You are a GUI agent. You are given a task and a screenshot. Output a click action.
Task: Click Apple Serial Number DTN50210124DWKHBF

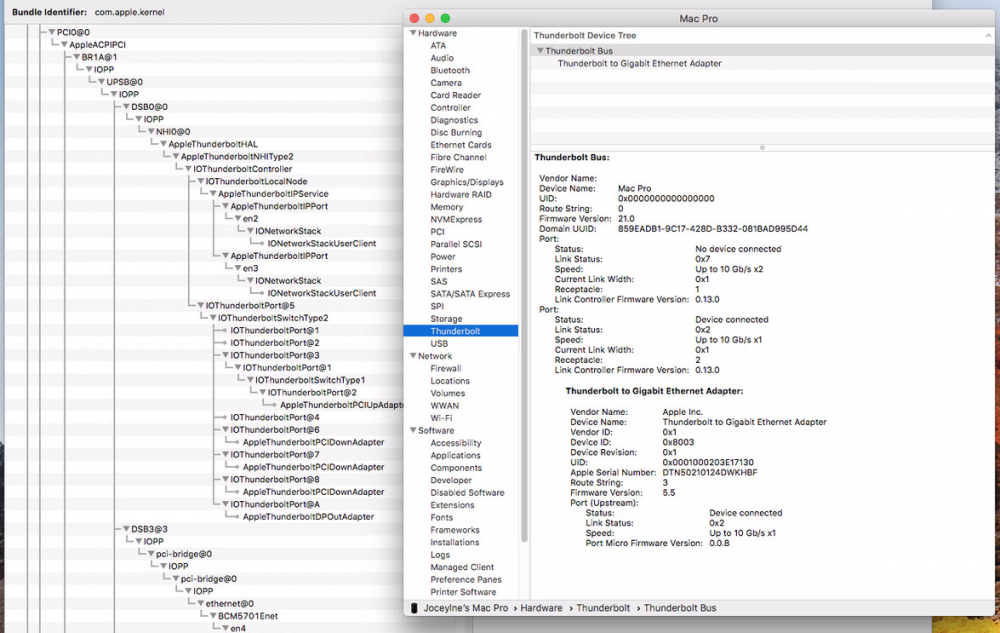[710, 473]
